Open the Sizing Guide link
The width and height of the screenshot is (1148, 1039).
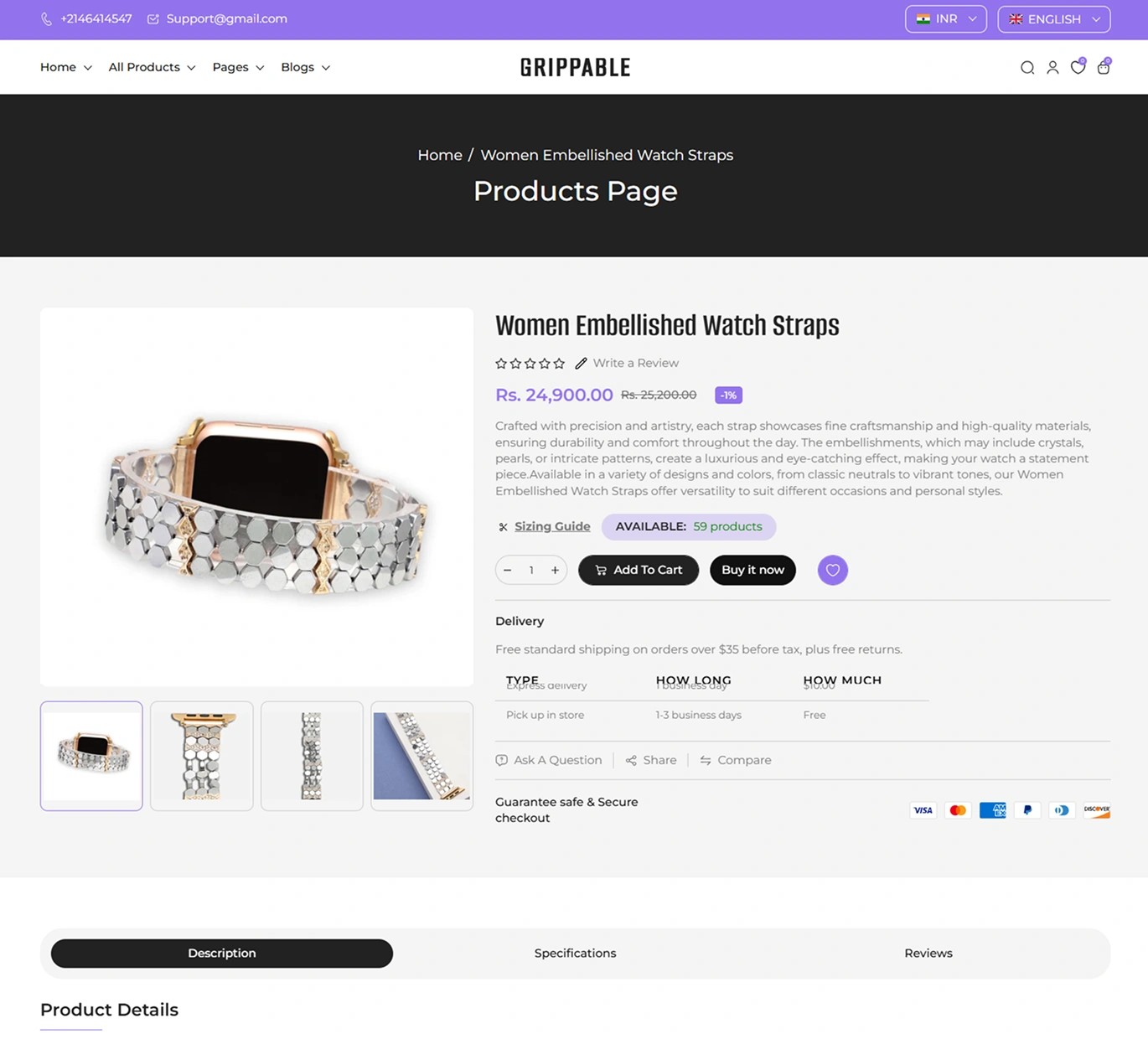click(552, 527)
